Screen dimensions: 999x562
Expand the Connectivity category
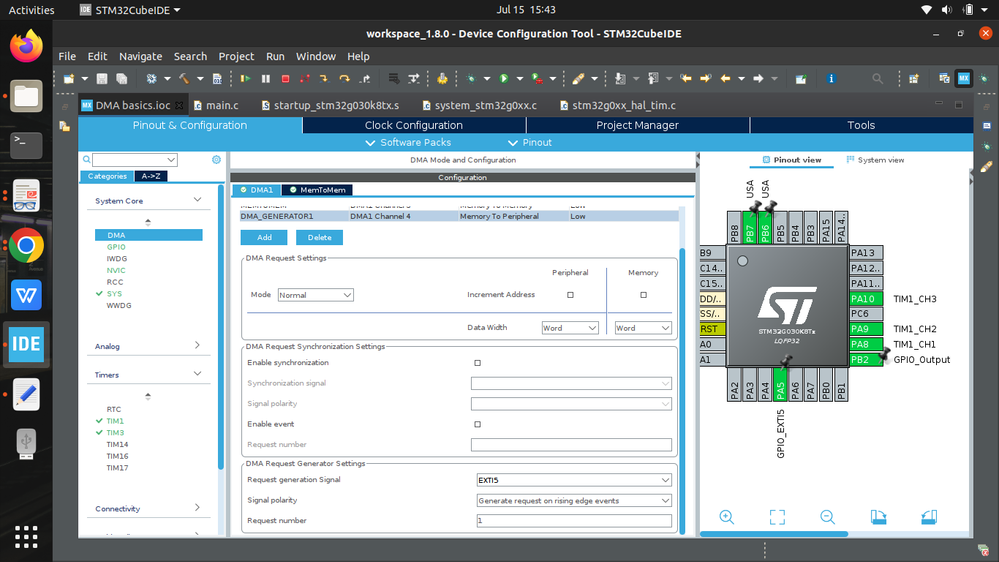pyautogui.click(x=197, y=508)
